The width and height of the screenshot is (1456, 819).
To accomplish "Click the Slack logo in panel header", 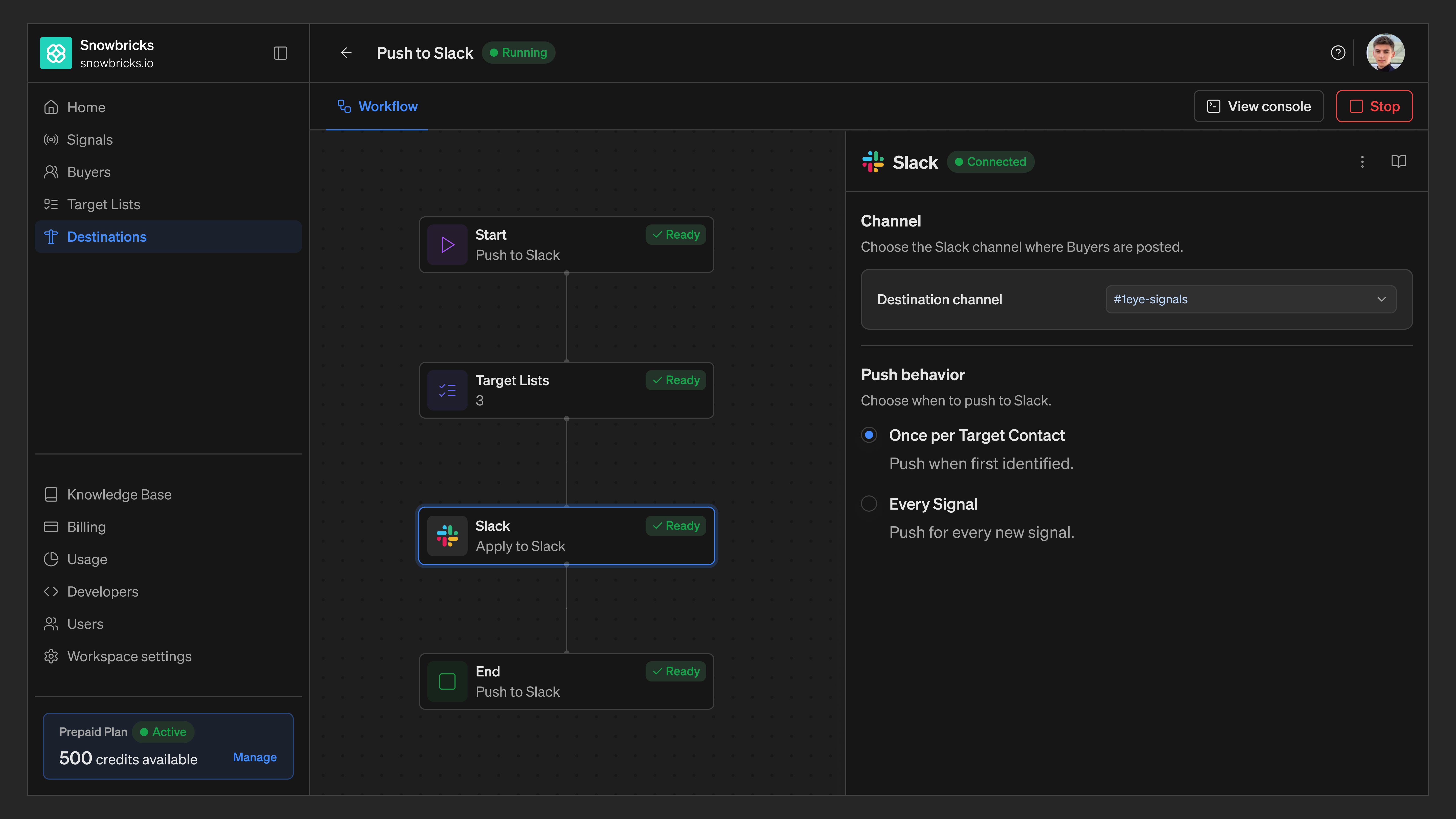I will (873, 162).
